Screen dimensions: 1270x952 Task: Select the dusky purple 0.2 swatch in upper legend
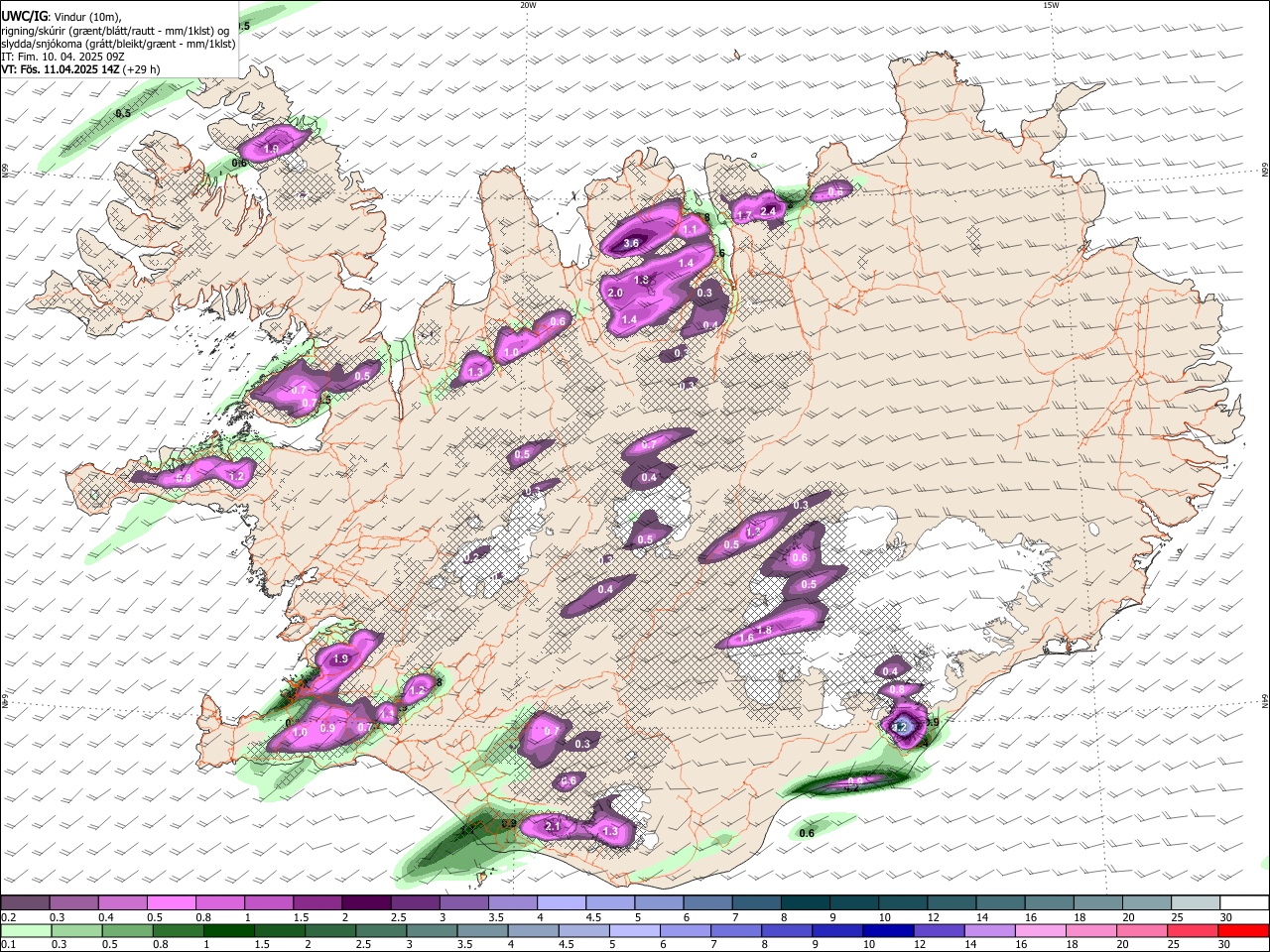[x=25, y=903]
